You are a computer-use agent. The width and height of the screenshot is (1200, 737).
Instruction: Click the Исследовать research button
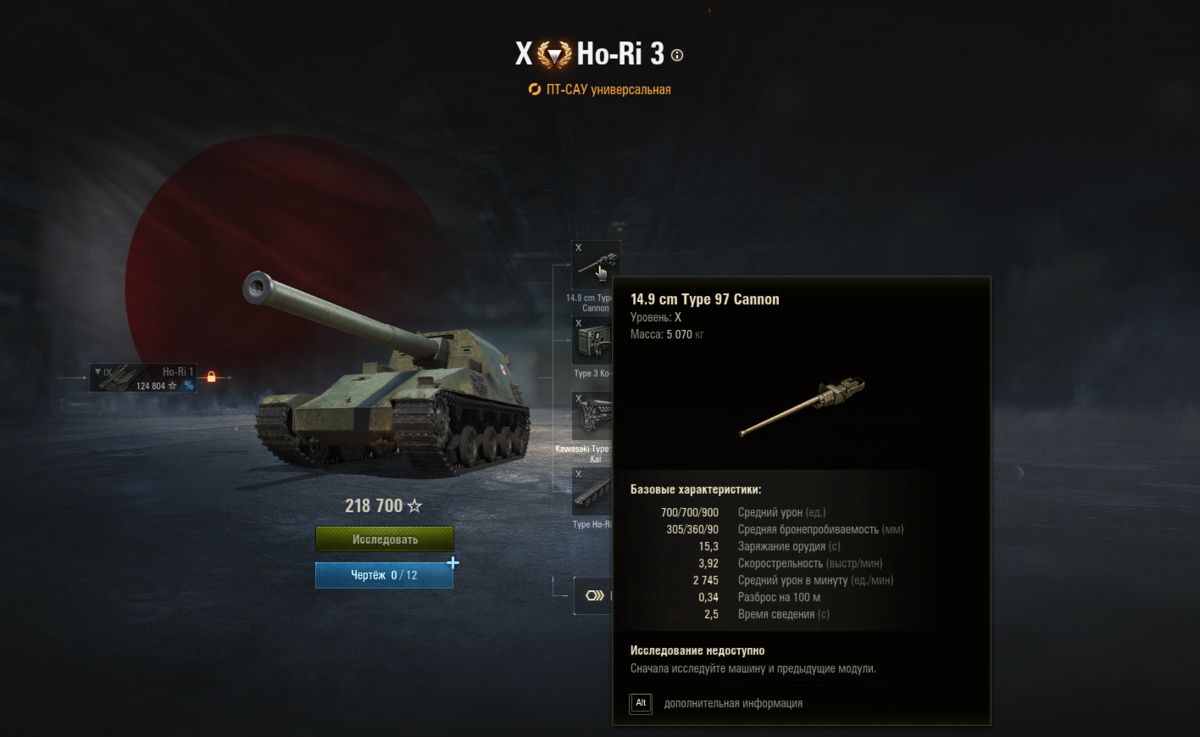click(x=385, y=539)
